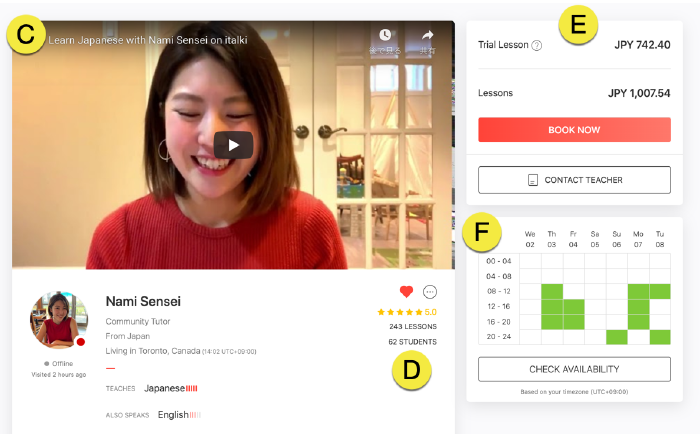700x434 pixels.
Task: Click the CONTACT TEACHER button
Action: [574, 180]
